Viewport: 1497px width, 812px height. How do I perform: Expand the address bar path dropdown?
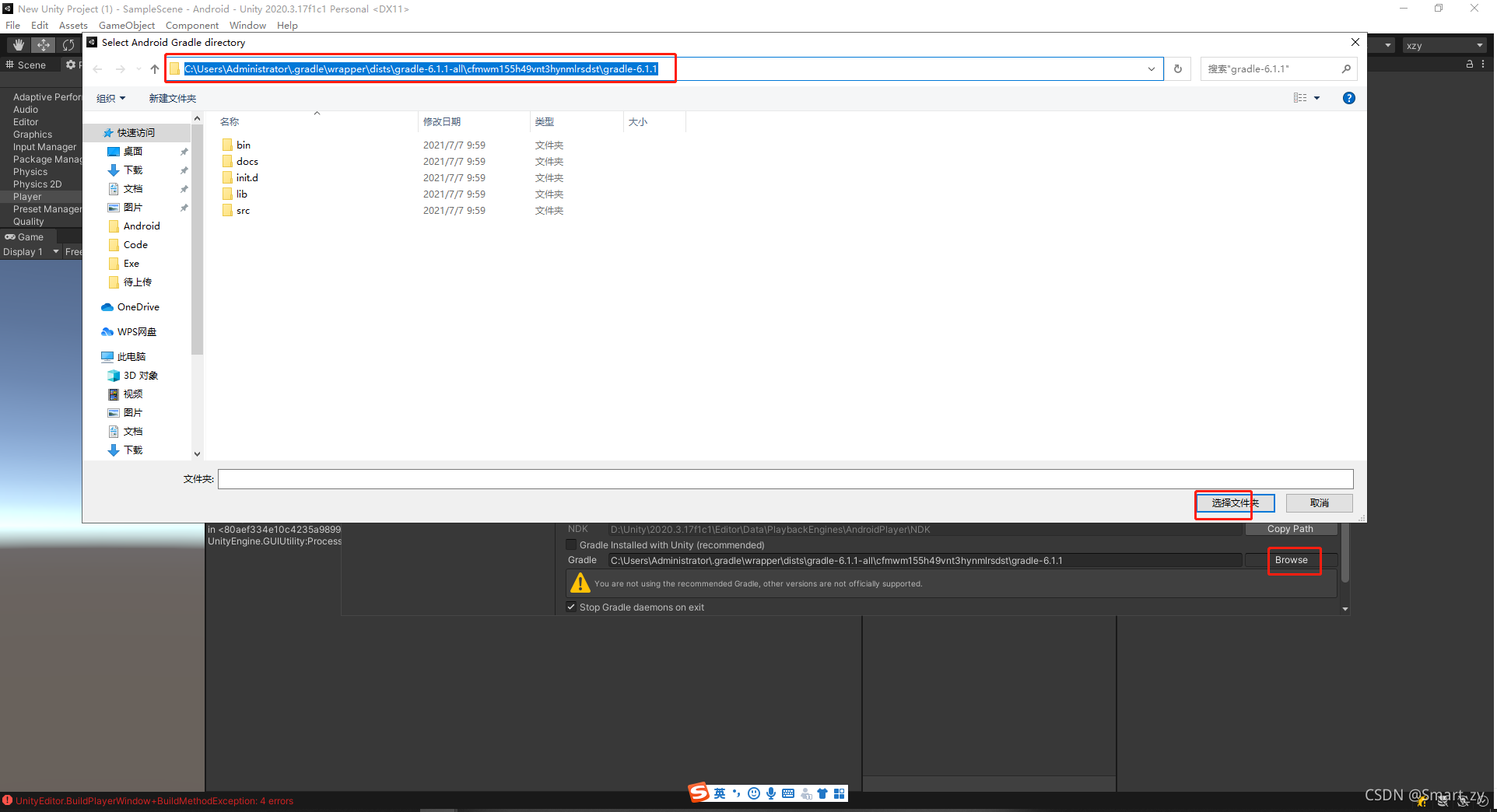coord(1151,69)
